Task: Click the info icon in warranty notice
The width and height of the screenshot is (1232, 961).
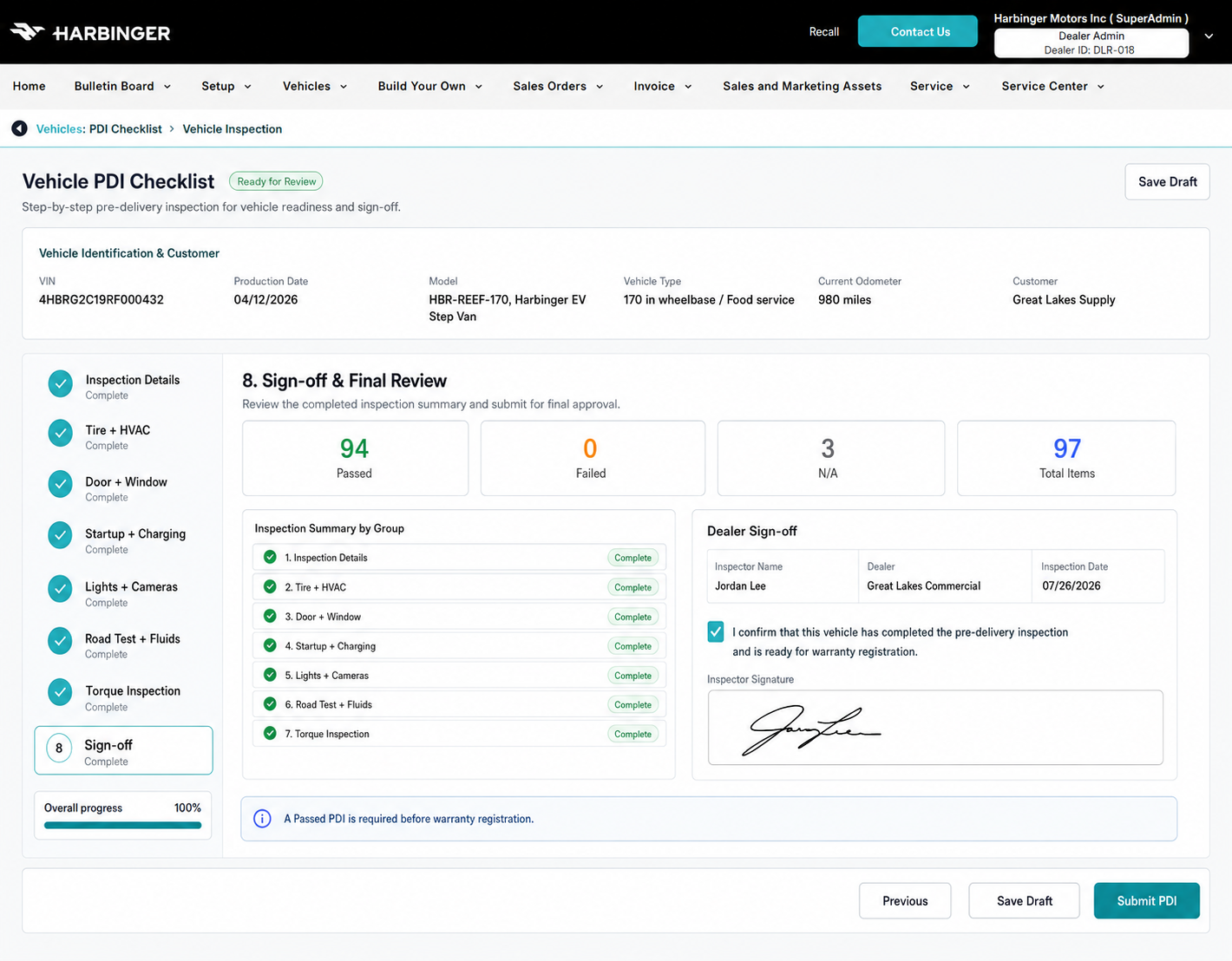Action: coord(262,819)
